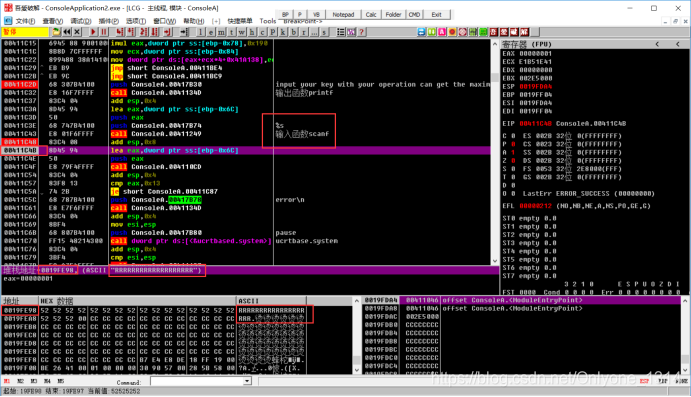The image size is (691, 397).
Task: Click the red question mark help icon
Action: pos(362,32)
